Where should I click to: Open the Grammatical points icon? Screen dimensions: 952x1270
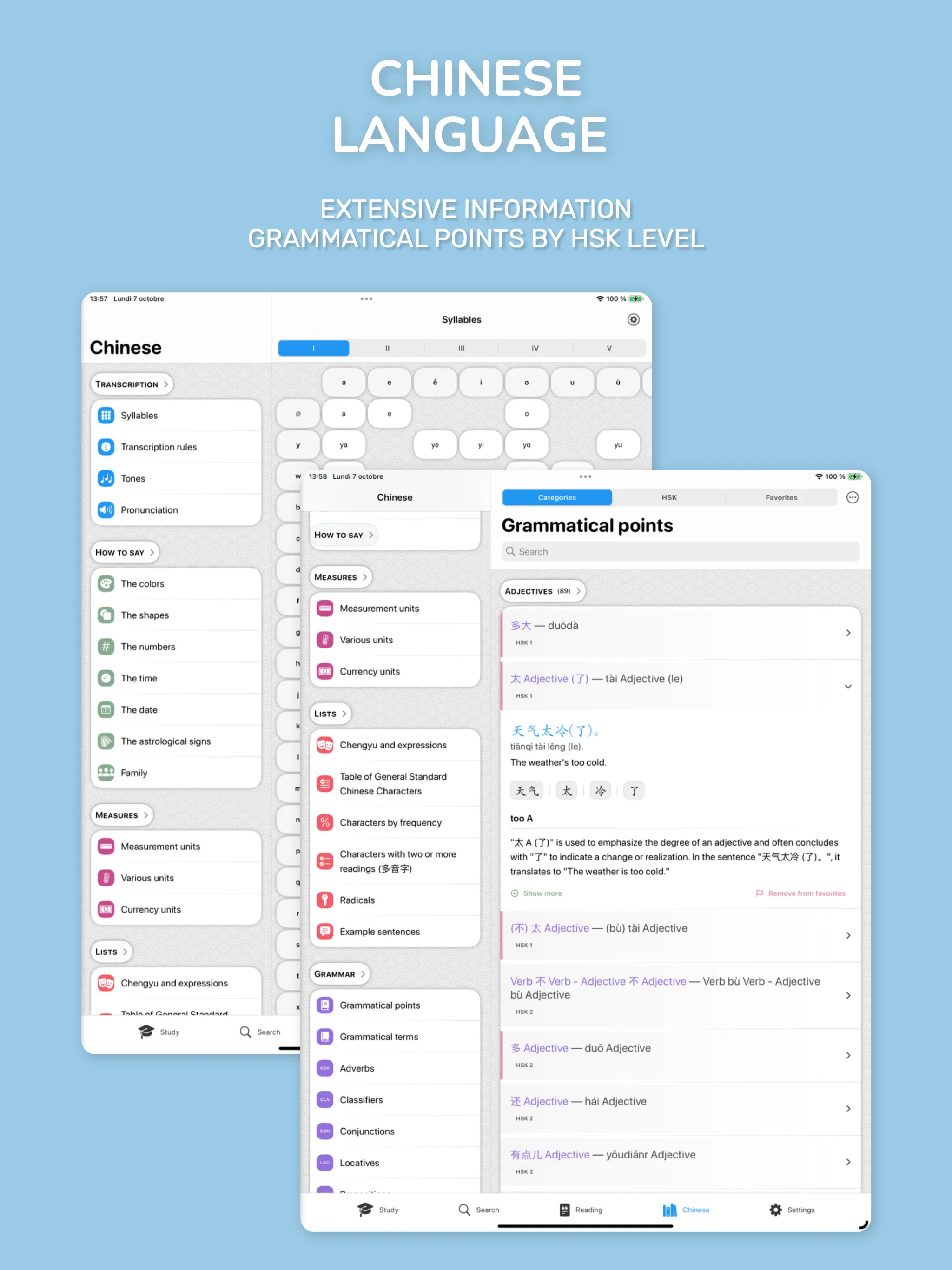(325, 1005)
